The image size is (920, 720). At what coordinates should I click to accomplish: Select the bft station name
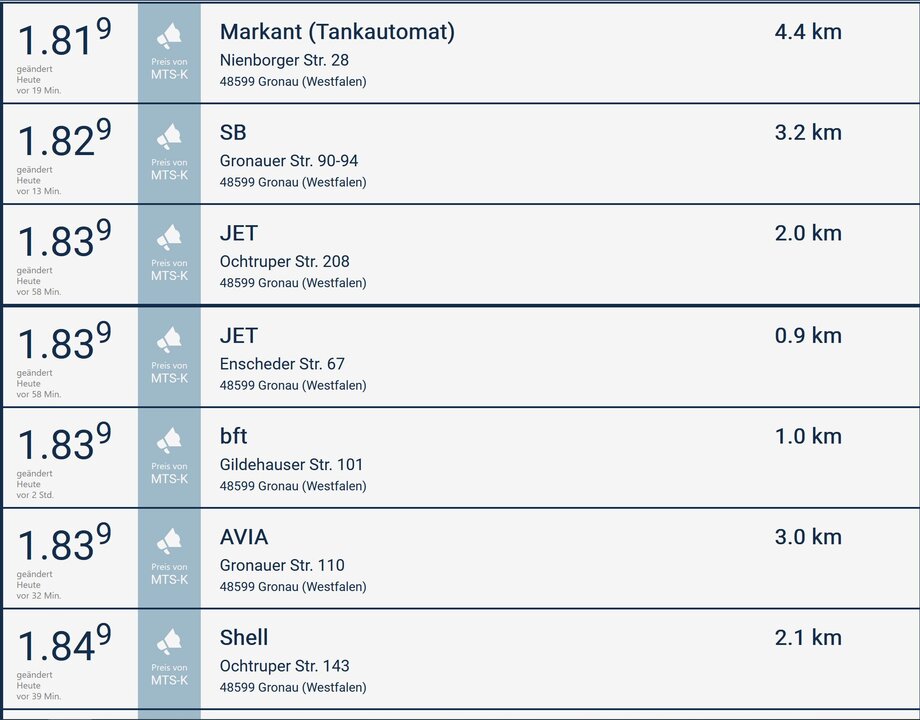233,436
